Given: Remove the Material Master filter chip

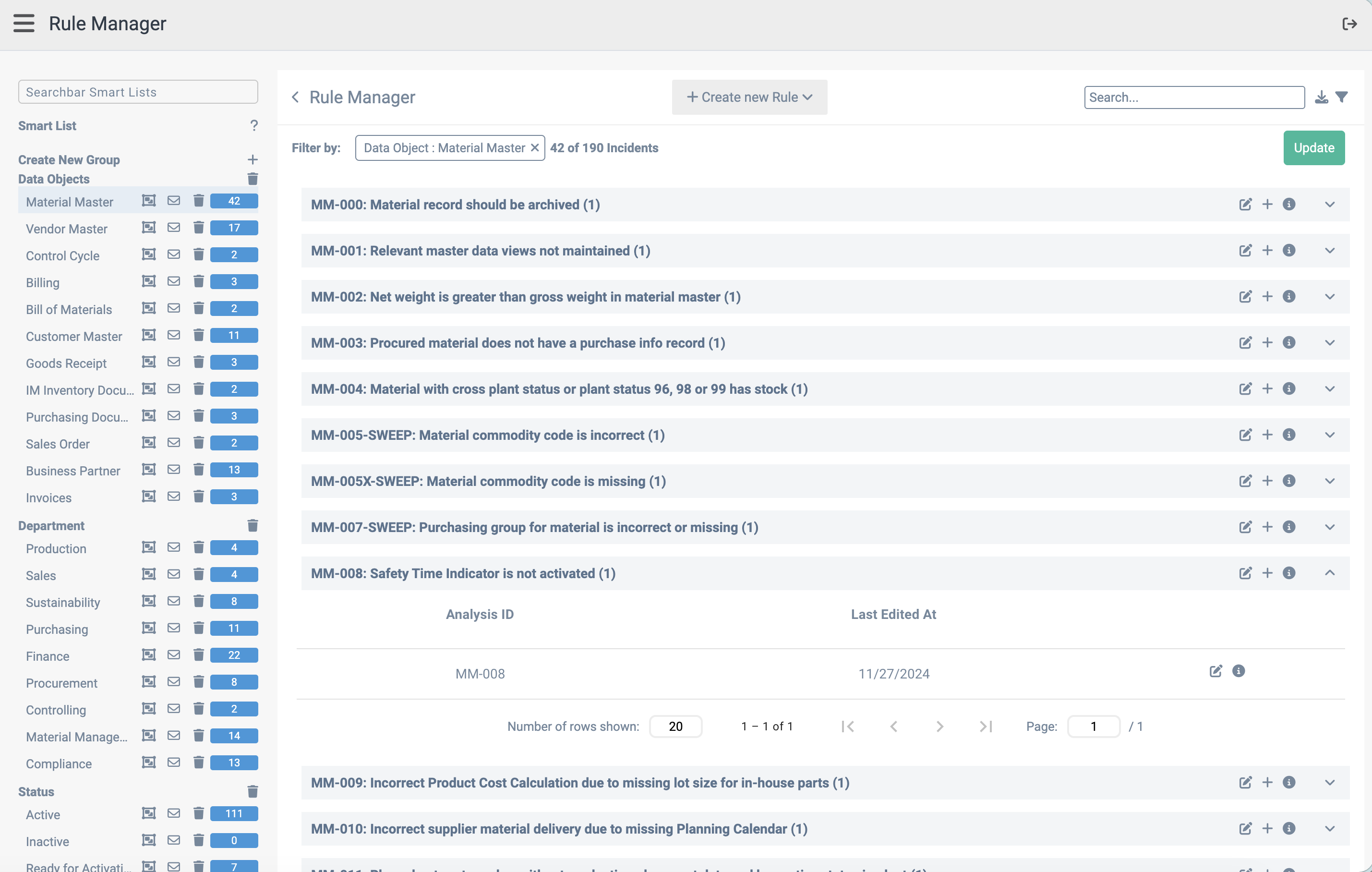Looking at the screenshot, I should click(x=534, y=147).
